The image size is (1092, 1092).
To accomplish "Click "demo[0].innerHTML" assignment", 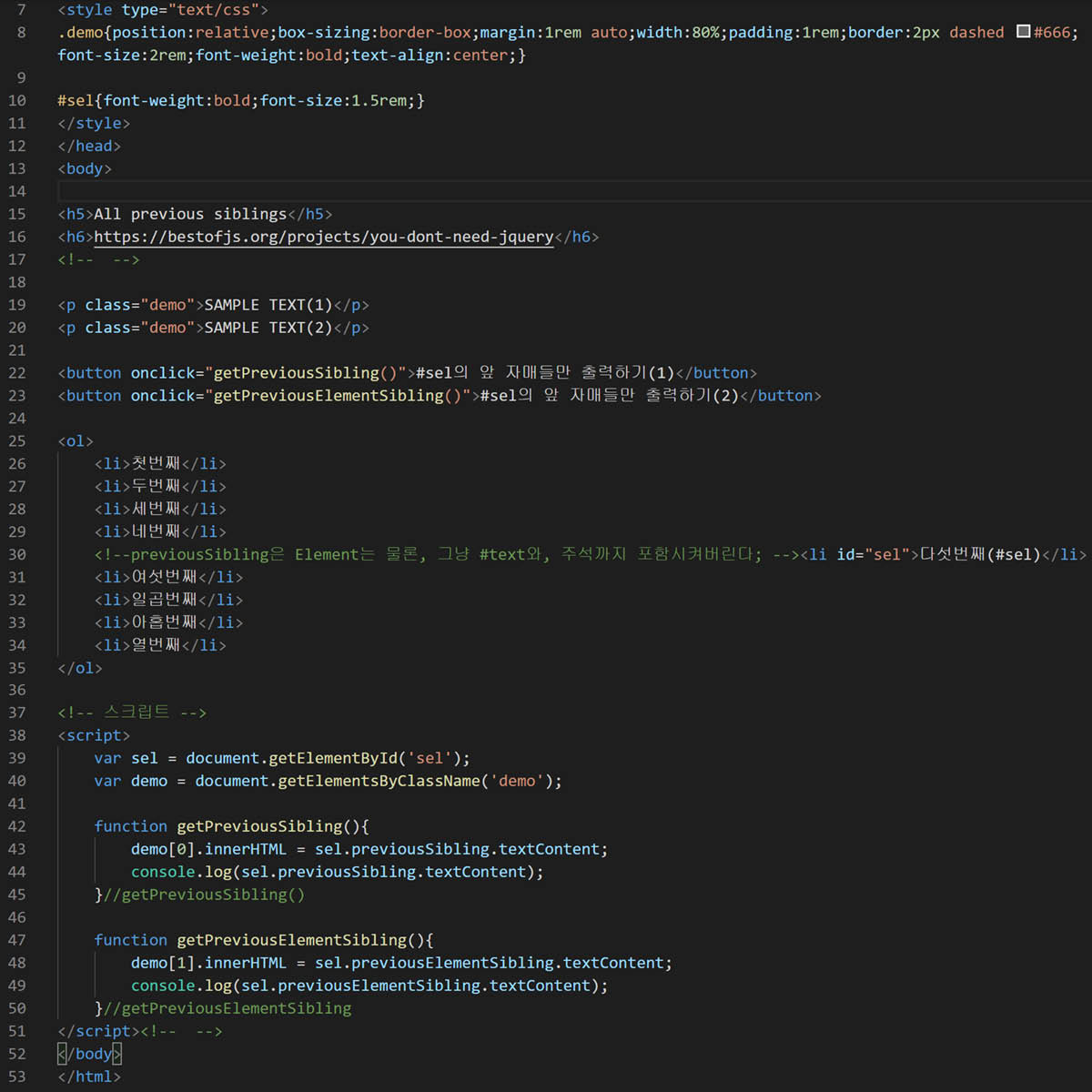I will point(208,849).
